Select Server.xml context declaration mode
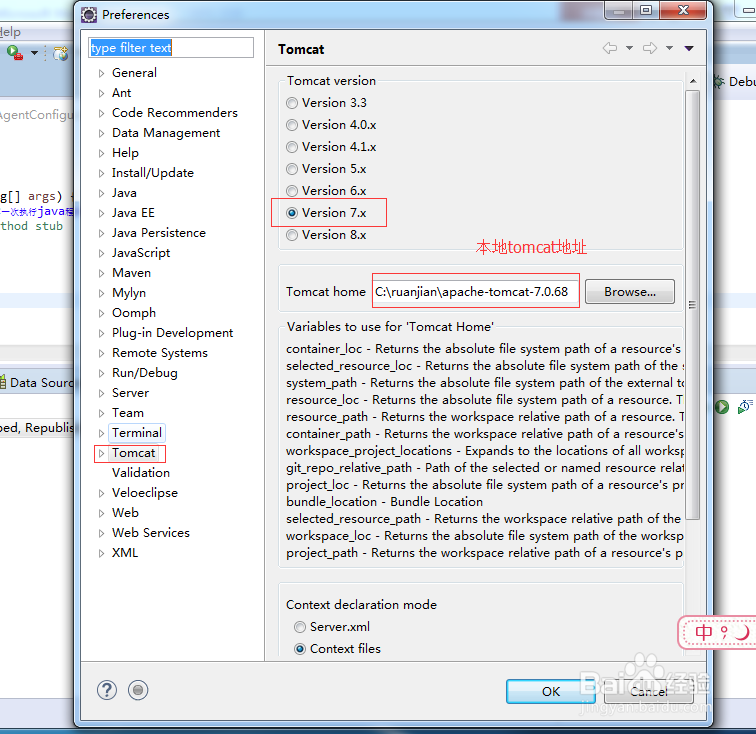Screen dimensions: 756x734 (x=300, y=627)
